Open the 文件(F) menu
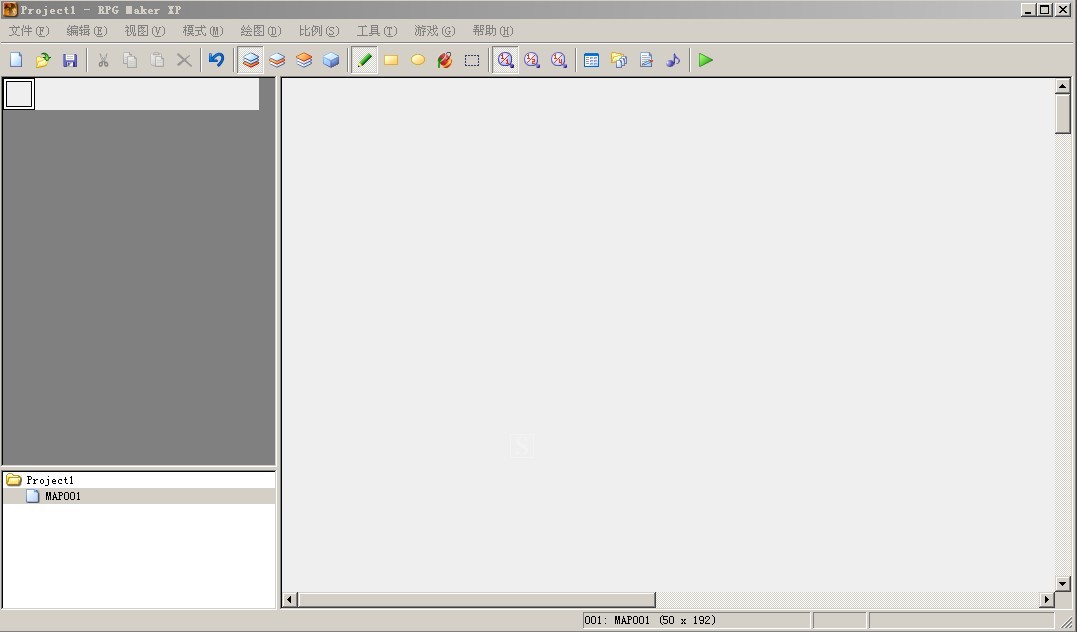 point(29,31)
